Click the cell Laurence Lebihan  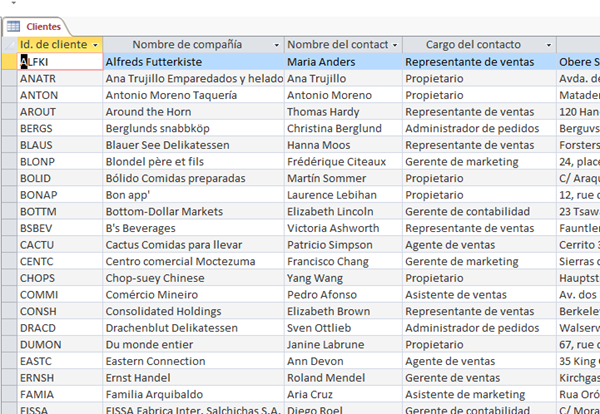click(x=343, y=195)
